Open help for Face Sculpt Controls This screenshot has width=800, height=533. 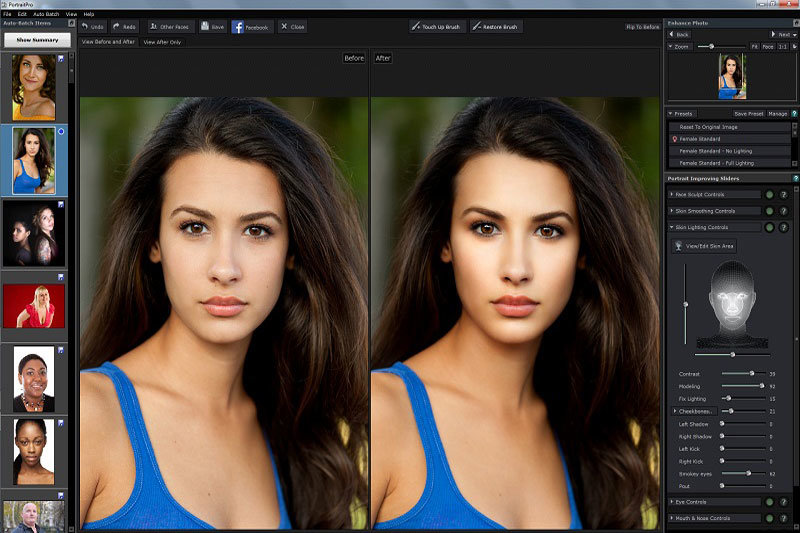tap(783, 195)
